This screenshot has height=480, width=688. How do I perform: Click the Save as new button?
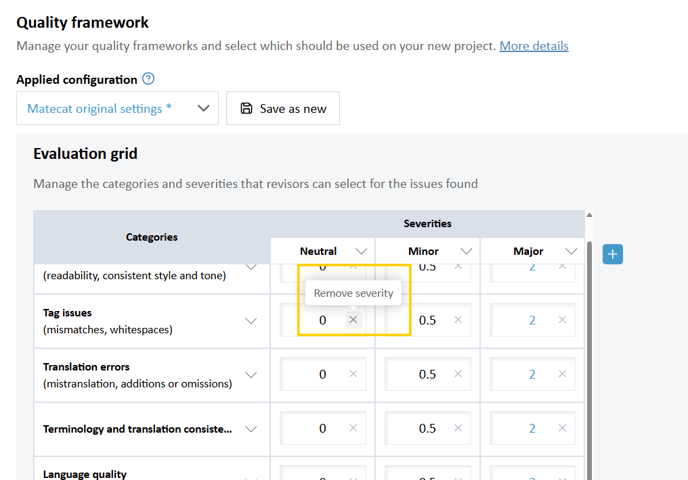[283, 108]
